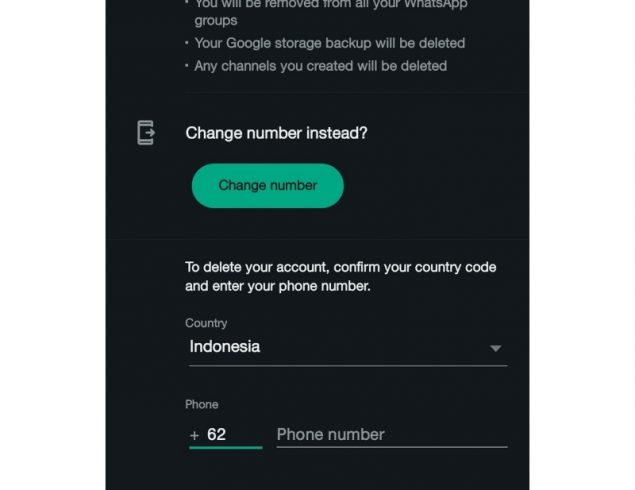
Task: Select the 'Phone' field label
Action: pos(202,404)
